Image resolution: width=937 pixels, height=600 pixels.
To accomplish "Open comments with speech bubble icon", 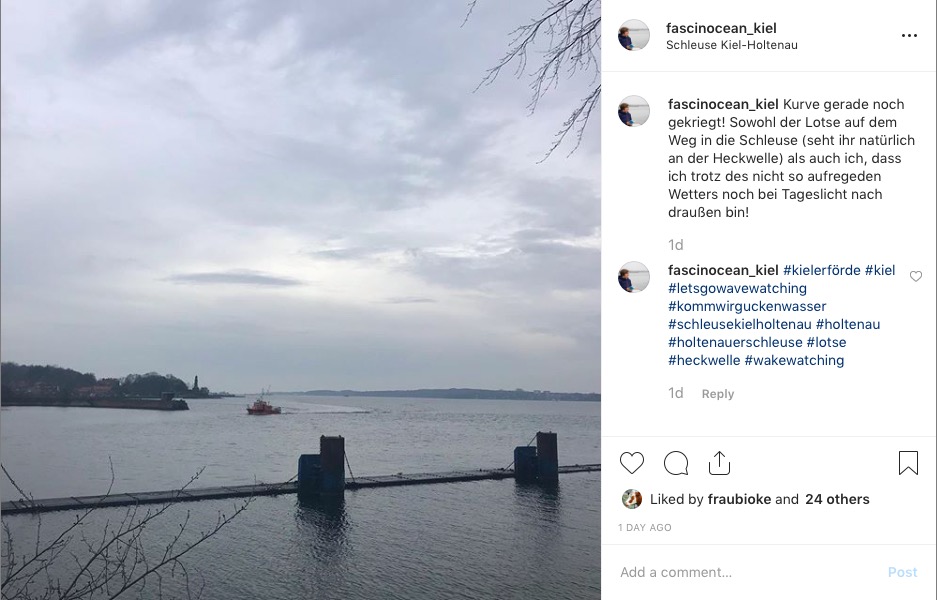I will coord(676,463).
